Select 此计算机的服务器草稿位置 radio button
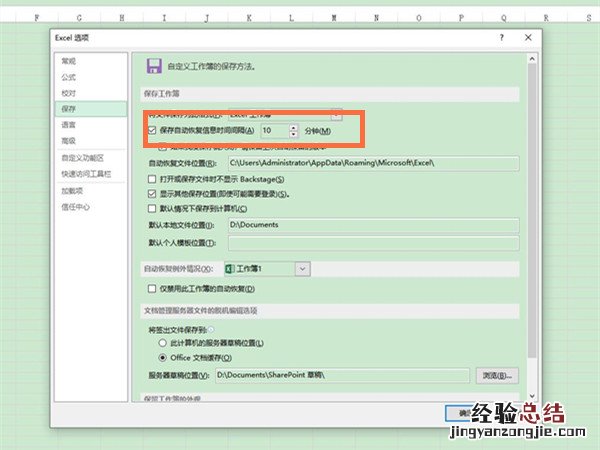 click(163, 343)
